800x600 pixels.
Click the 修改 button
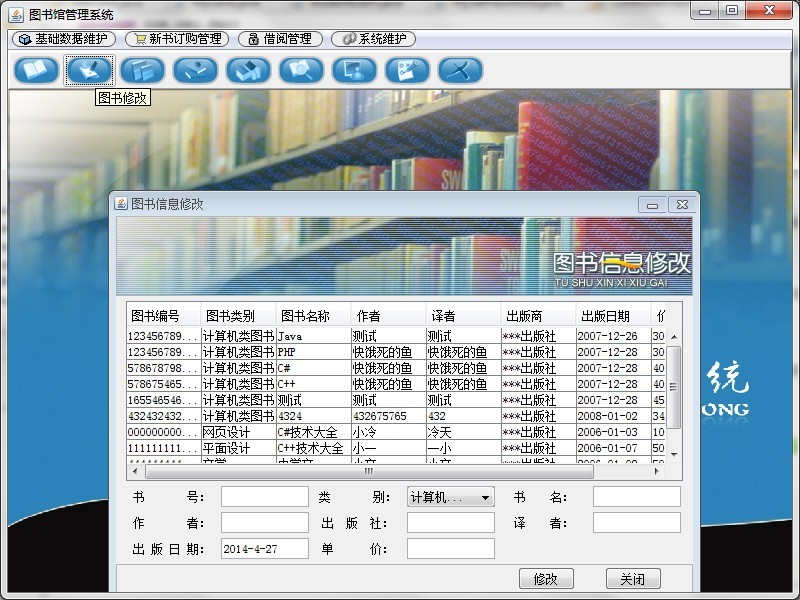coord(546,579)
